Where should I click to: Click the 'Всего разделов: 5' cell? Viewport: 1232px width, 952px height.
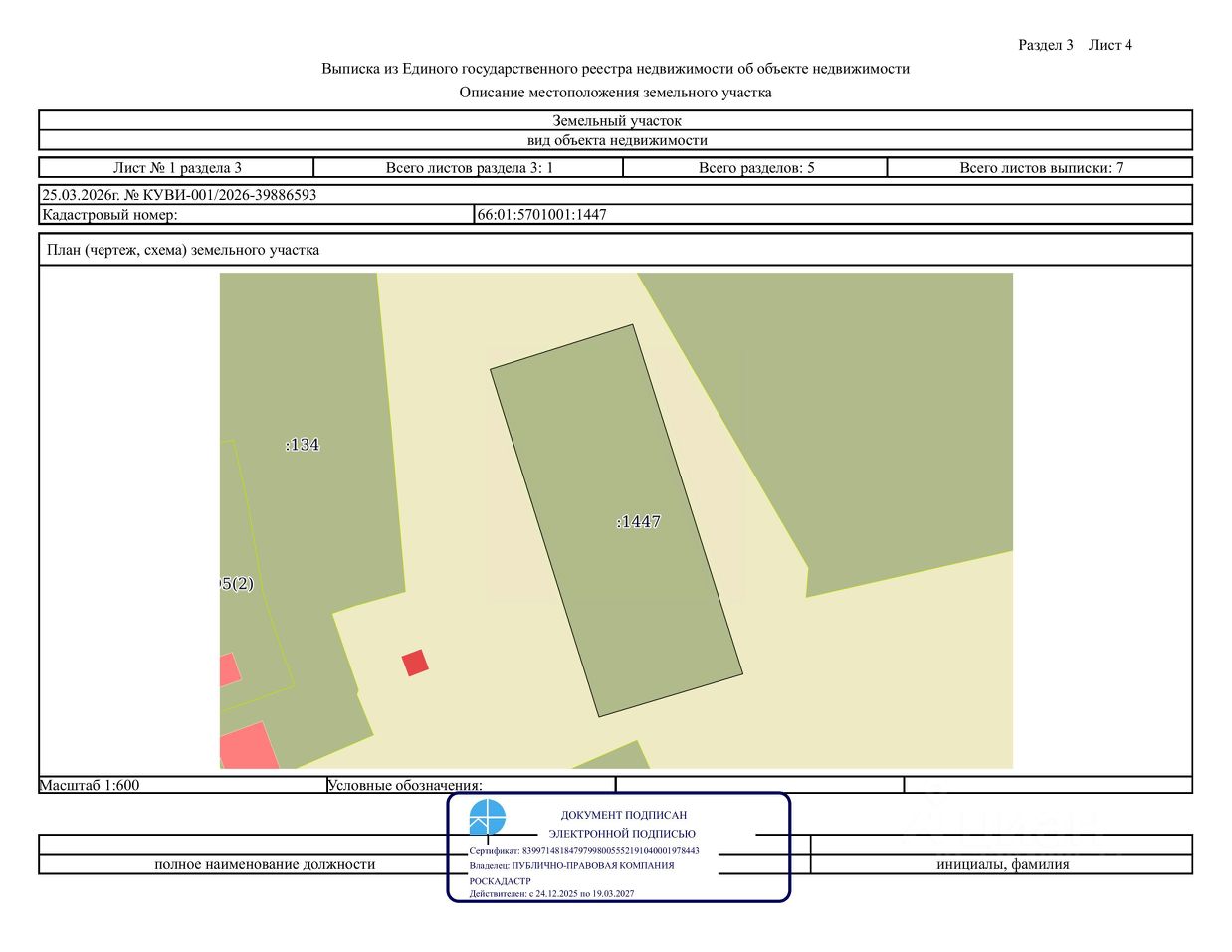pyautogui.click(x=755, y=168)
